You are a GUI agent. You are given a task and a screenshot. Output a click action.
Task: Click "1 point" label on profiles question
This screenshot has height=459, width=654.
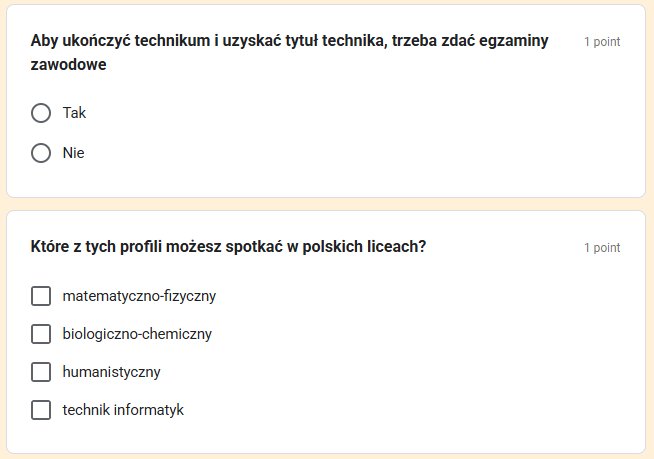[602, 248]
